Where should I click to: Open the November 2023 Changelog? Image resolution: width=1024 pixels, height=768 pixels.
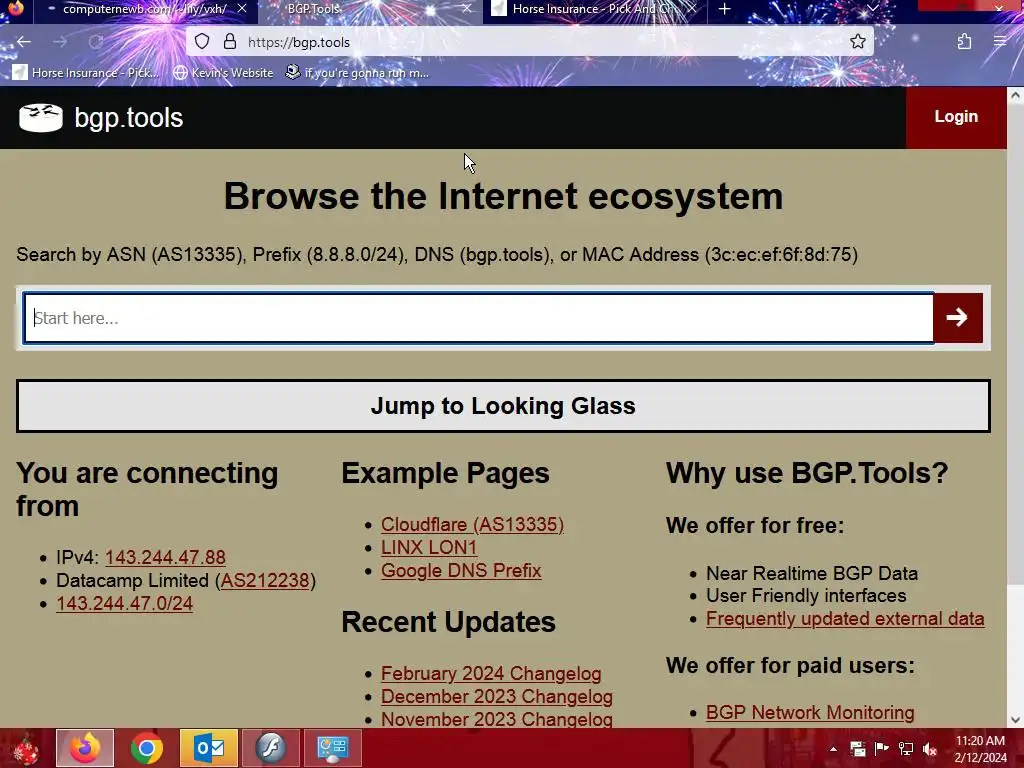click(x=496, y=719)
